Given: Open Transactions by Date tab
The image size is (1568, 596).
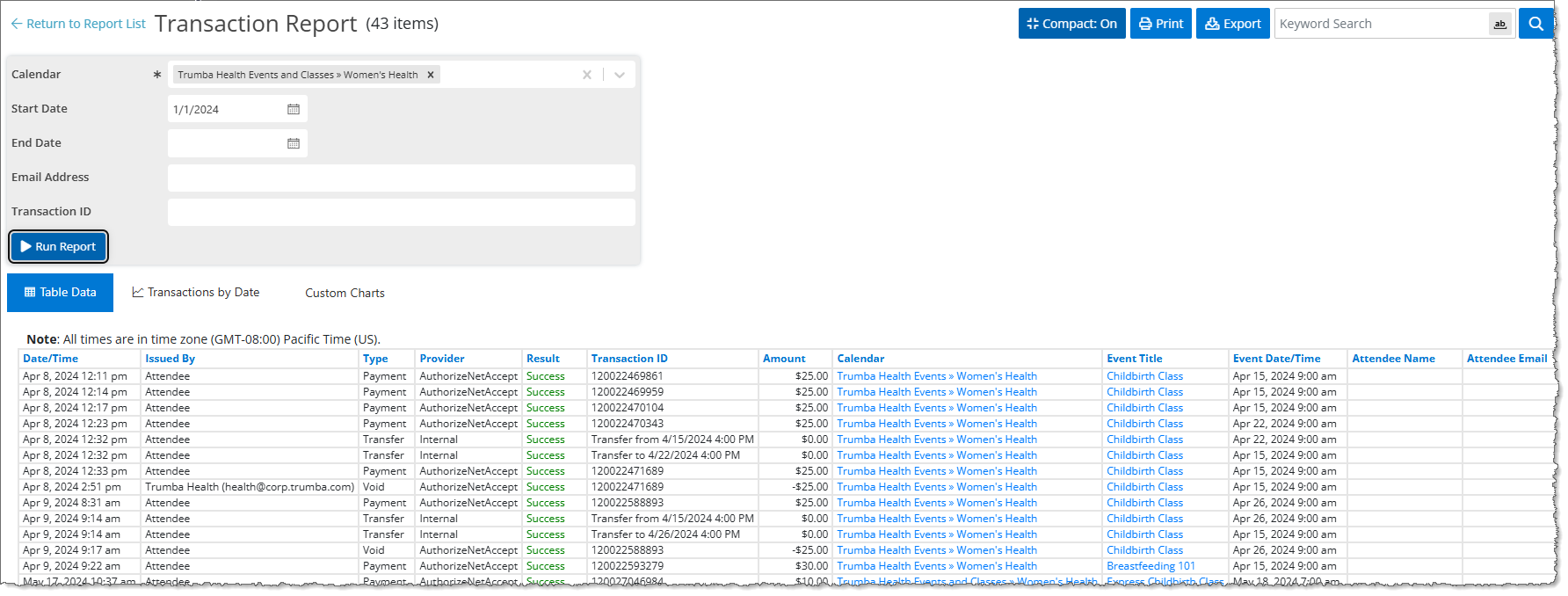Looking at the screenshot, I should [196, 293].
